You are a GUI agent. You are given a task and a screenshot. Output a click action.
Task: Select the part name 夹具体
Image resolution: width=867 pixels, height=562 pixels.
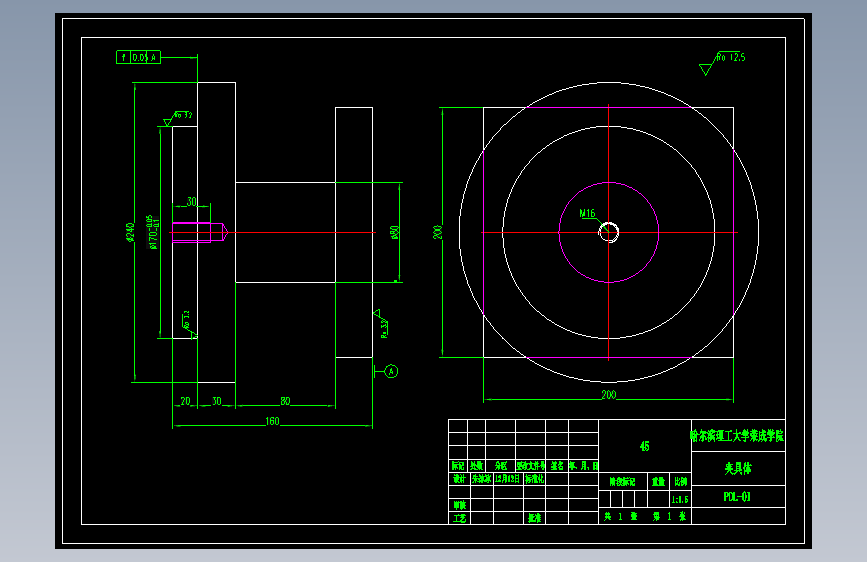tap(738, 469)
